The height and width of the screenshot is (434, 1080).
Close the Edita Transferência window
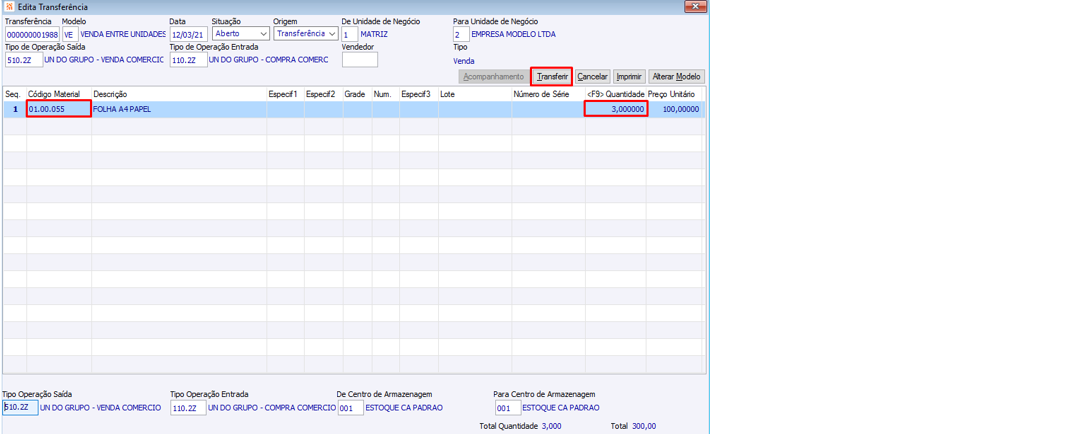[x=695, y=7]
